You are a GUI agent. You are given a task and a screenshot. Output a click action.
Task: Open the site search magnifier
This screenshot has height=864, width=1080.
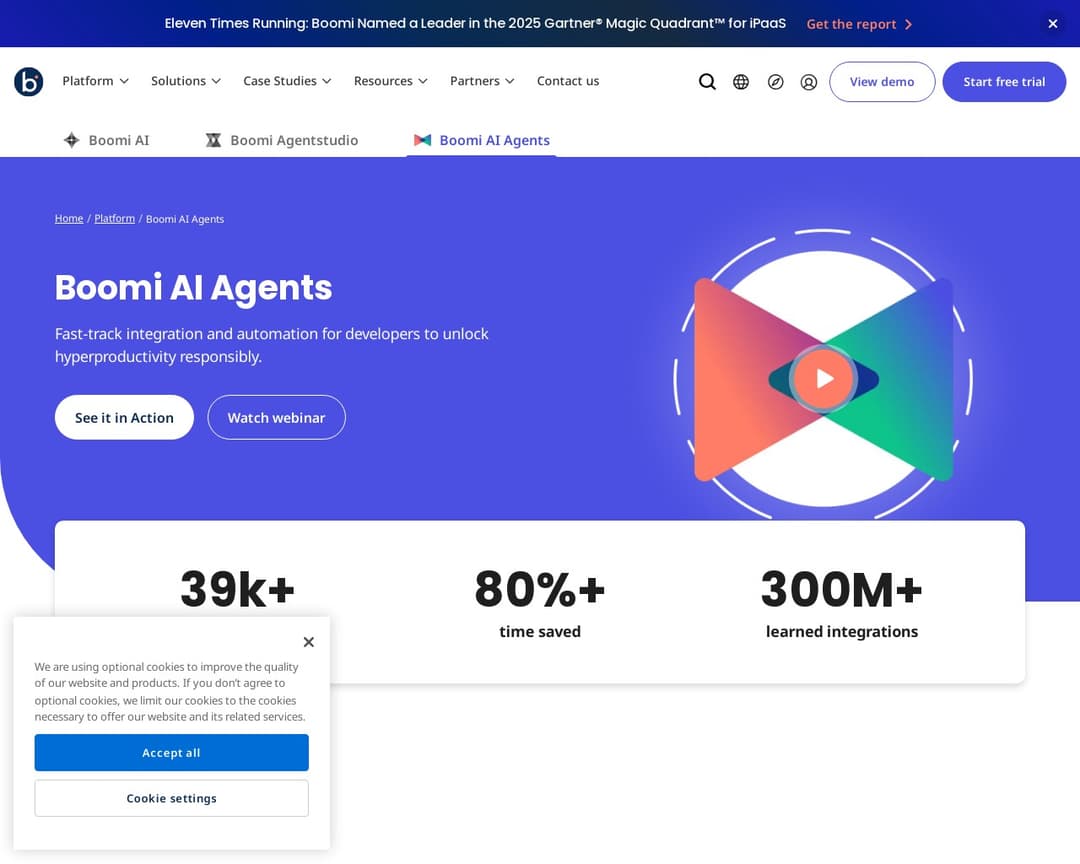click(x=707, y=81)
